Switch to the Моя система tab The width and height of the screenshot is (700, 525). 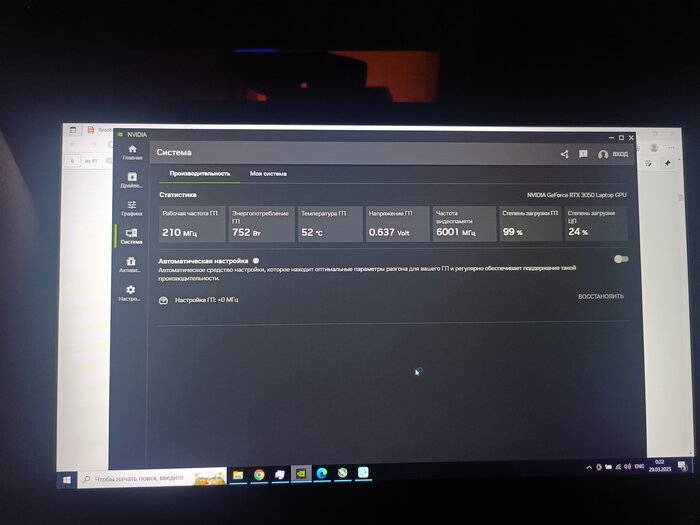(268, 174)
